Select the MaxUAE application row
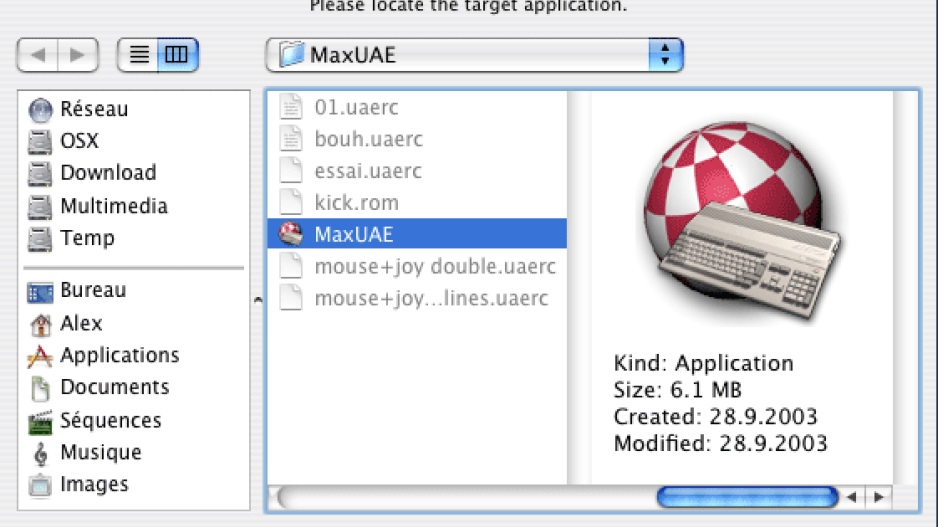Screen dimensions: 938x527 coord(417,234)
